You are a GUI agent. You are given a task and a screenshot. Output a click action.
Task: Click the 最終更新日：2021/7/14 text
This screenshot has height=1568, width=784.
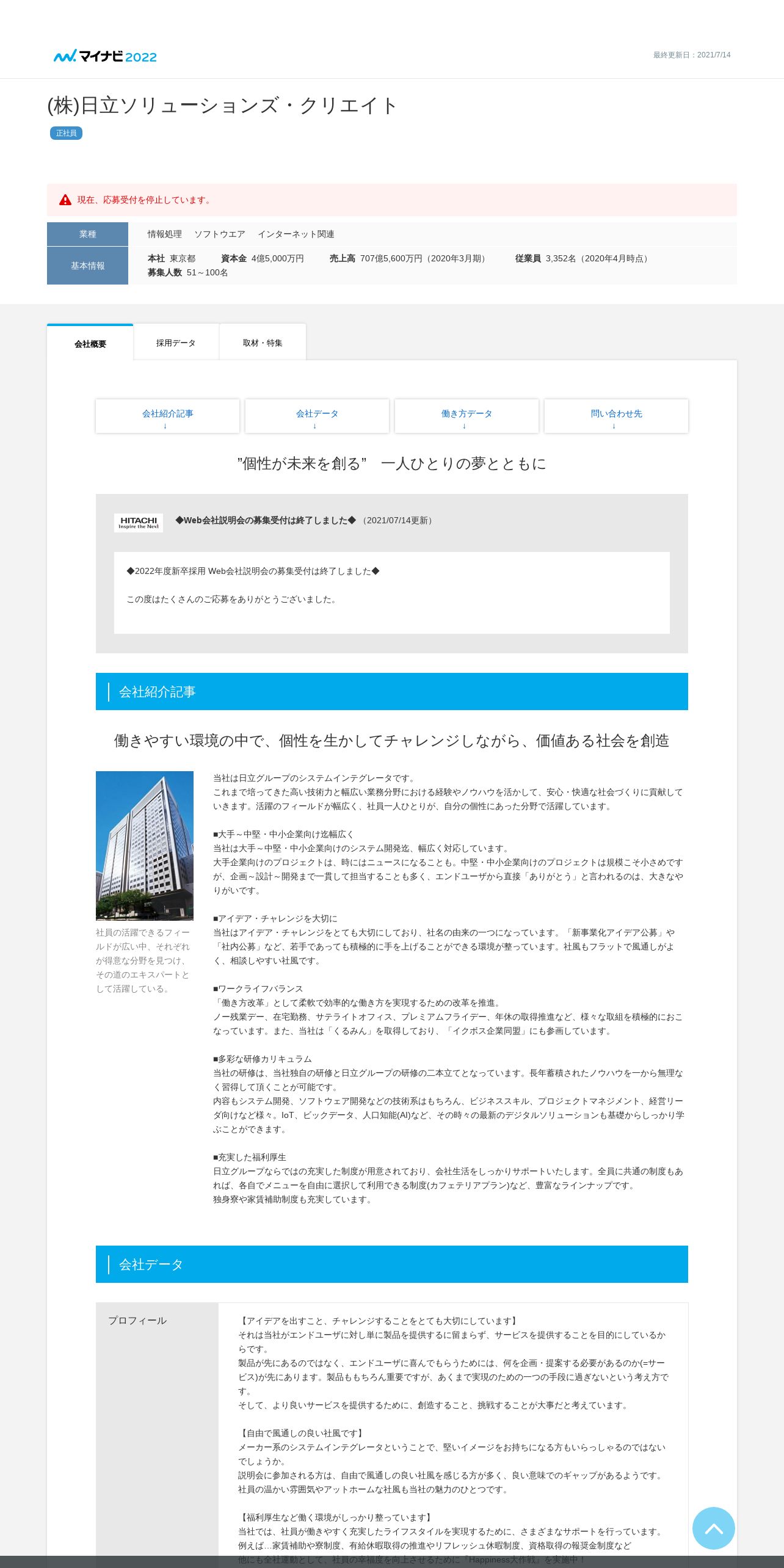point(692,55)
